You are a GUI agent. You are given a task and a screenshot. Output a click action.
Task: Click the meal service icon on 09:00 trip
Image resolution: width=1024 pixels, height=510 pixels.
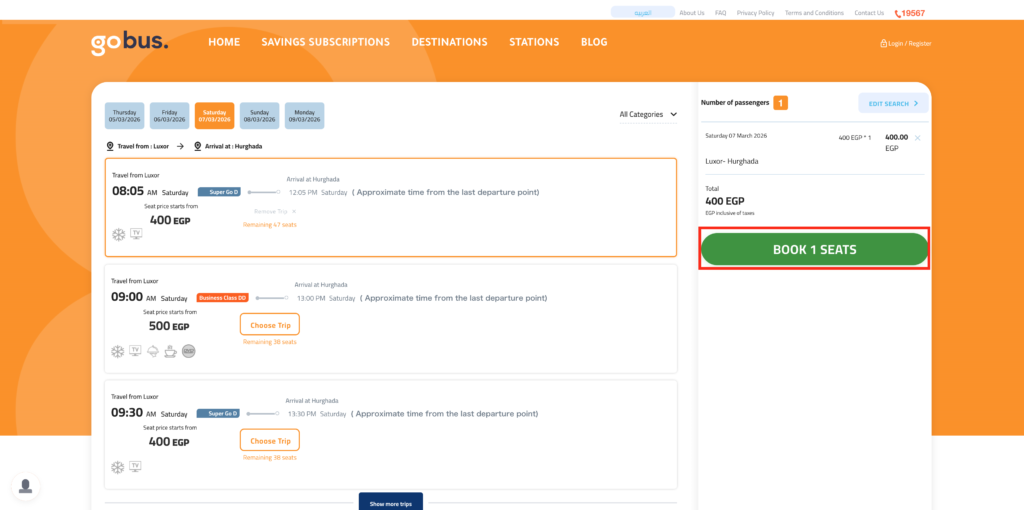coord(153,351)
